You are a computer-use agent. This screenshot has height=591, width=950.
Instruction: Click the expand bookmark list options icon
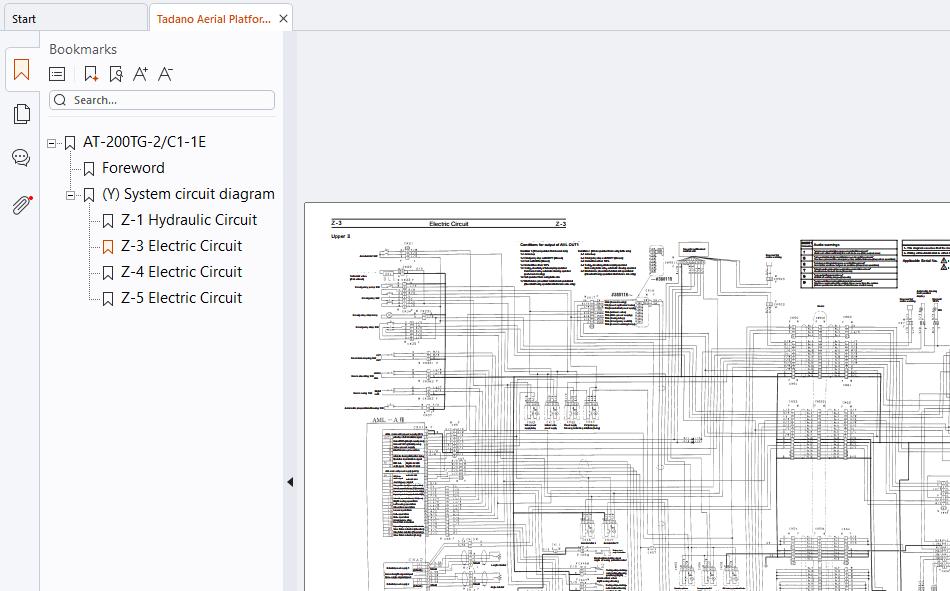tap(57, 74)
